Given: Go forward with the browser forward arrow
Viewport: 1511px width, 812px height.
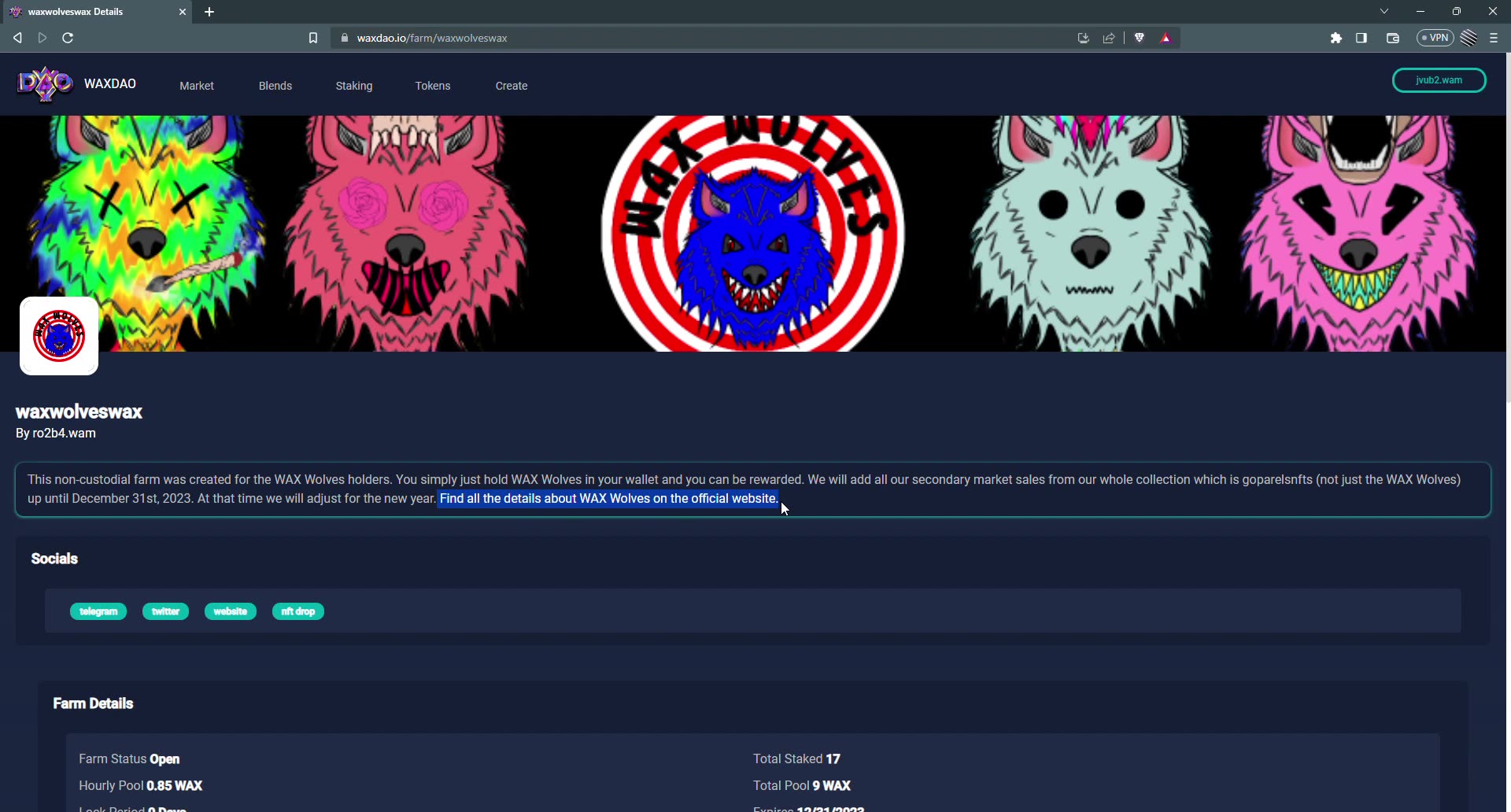Looking at the screenshot, I should (42, 38).
